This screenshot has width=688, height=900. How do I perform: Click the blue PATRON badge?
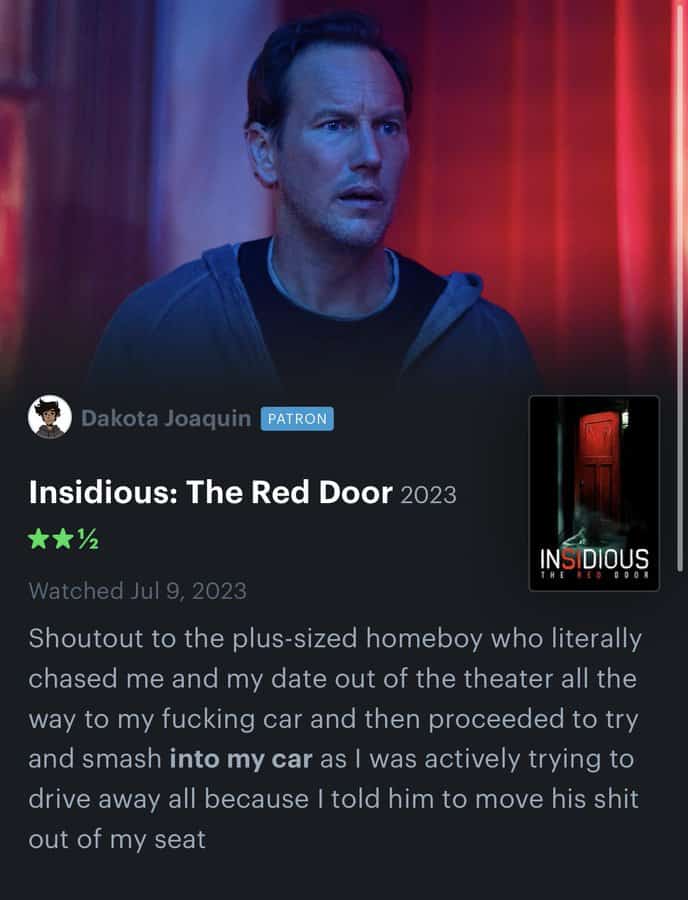[x=297, y=418]
